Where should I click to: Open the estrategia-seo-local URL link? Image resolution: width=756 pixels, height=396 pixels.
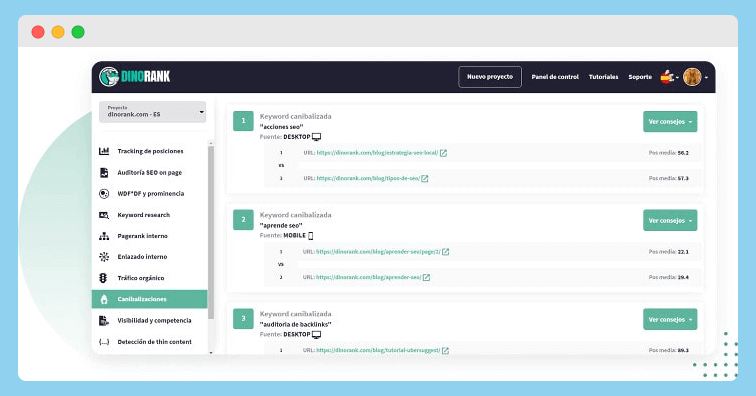pyautogui.click(x=377, y=153)
